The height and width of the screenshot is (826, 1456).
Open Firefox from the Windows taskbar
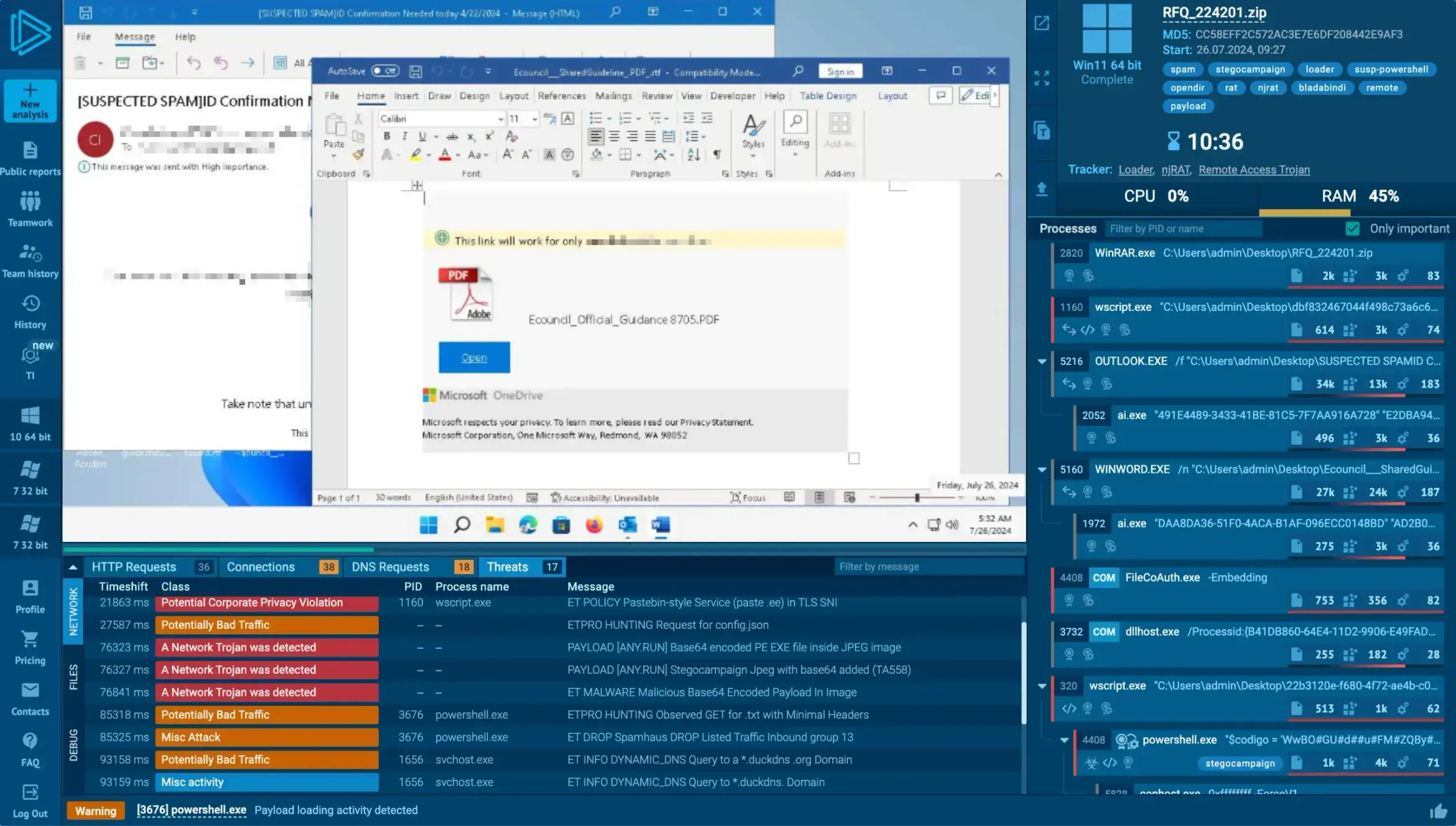(594, 526)
